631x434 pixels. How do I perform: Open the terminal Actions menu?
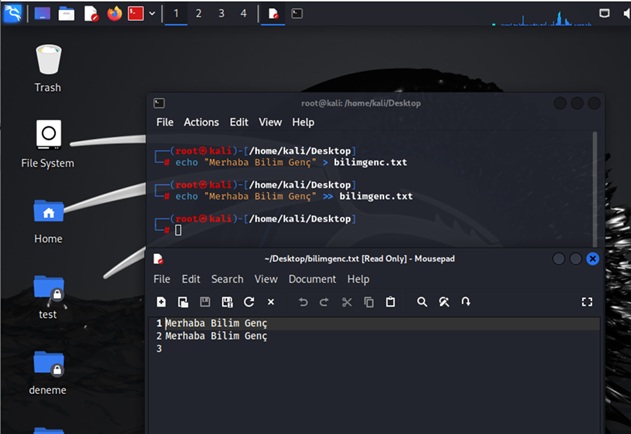tap(201, 122)
